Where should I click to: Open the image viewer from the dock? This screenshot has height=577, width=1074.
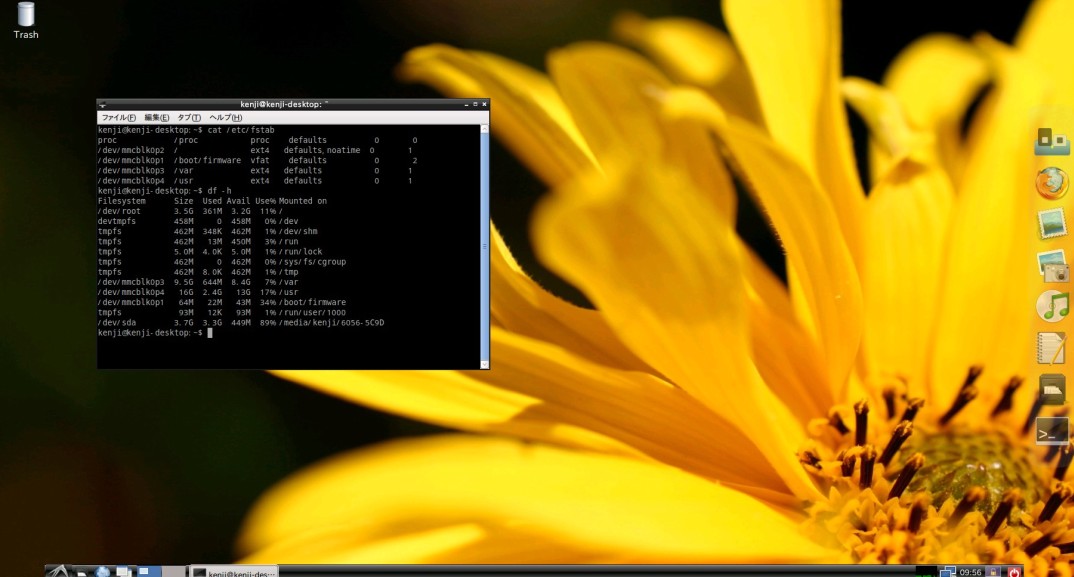(x=1051, y=226)
